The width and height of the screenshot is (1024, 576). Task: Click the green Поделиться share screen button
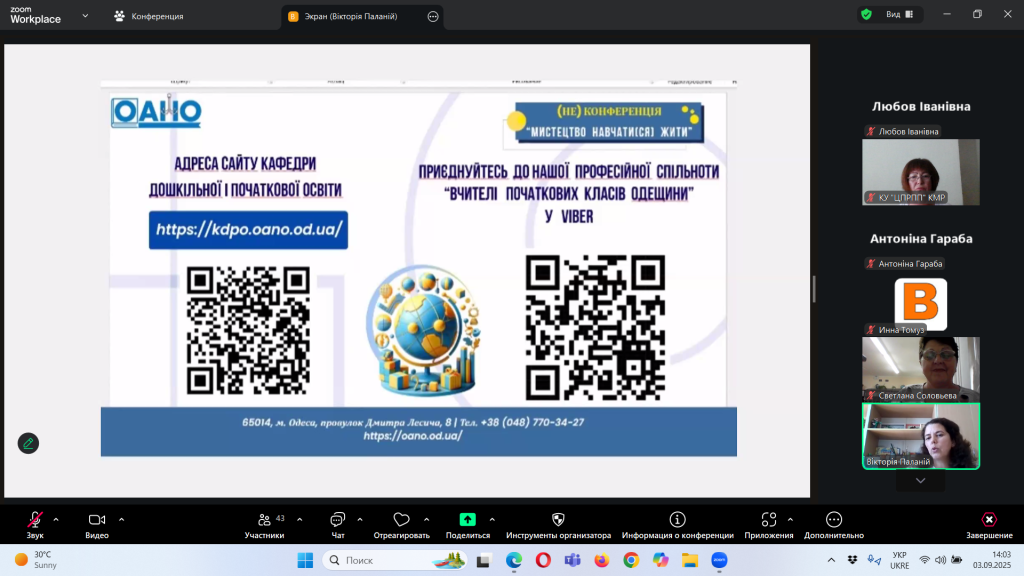point(467,520)
